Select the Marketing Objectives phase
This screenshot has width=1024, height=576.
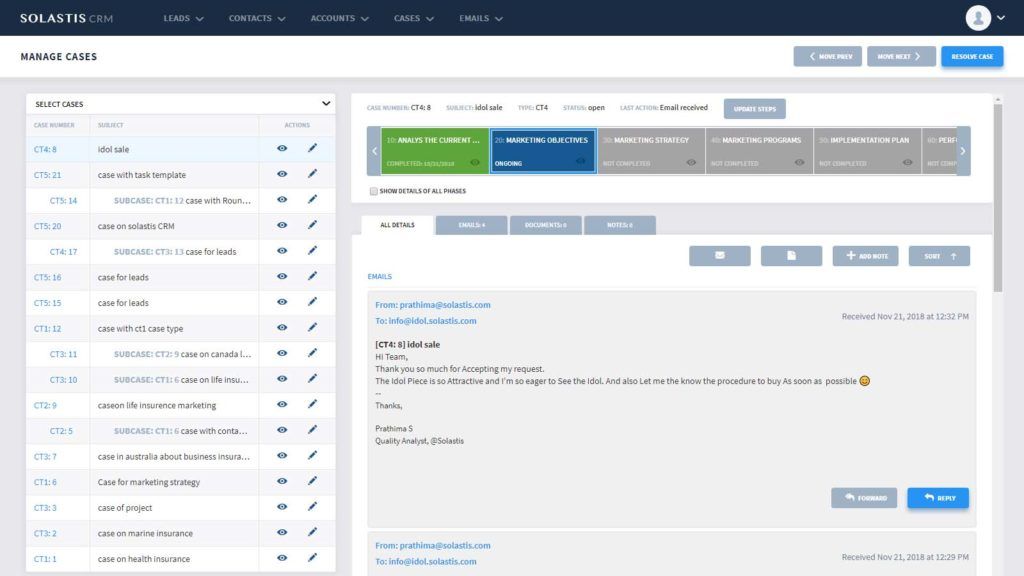543,151
